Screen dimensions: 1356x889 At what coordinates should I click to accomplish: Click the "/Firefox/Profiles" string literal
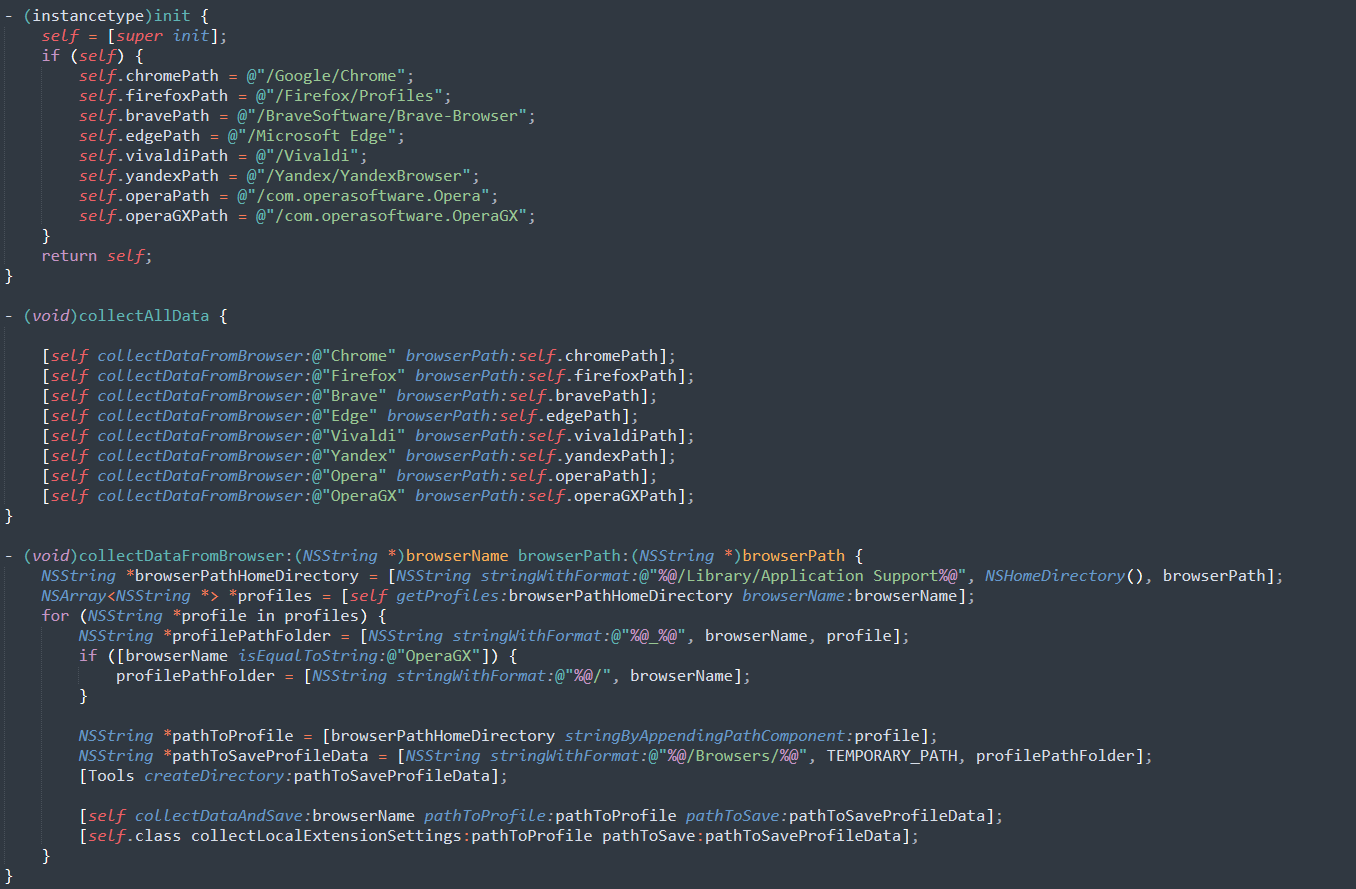pyautogui.click(x=349, y=96)
